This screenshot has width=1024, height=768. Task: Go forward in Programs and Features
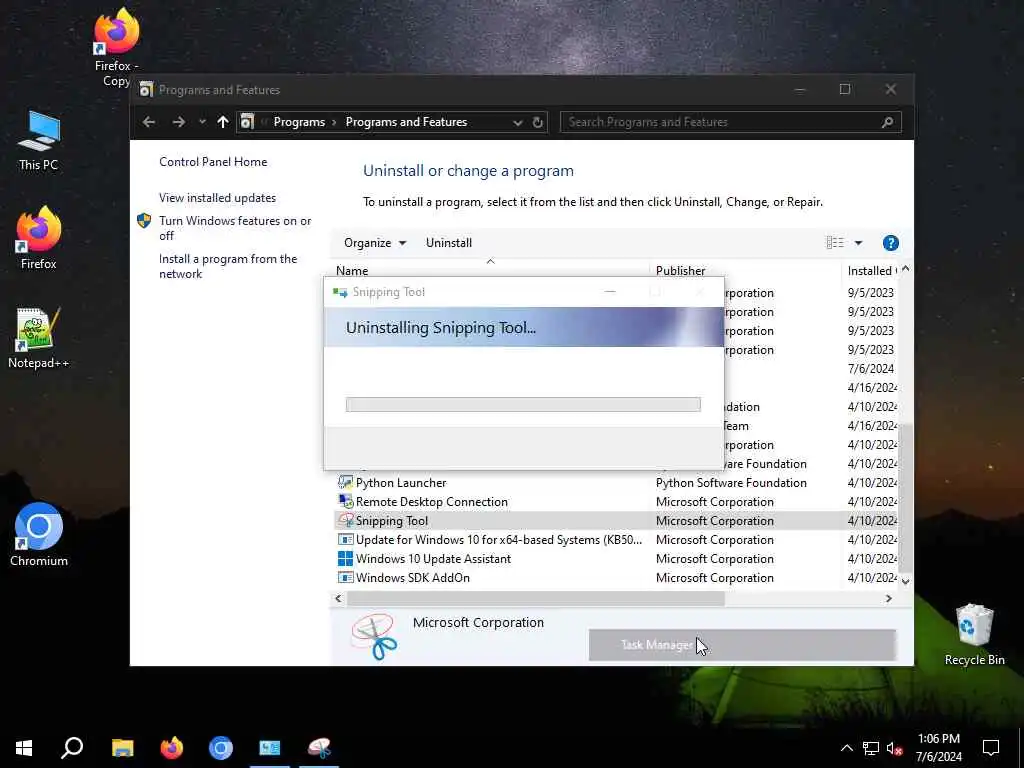pyautogui.click(x=178, y=122)
